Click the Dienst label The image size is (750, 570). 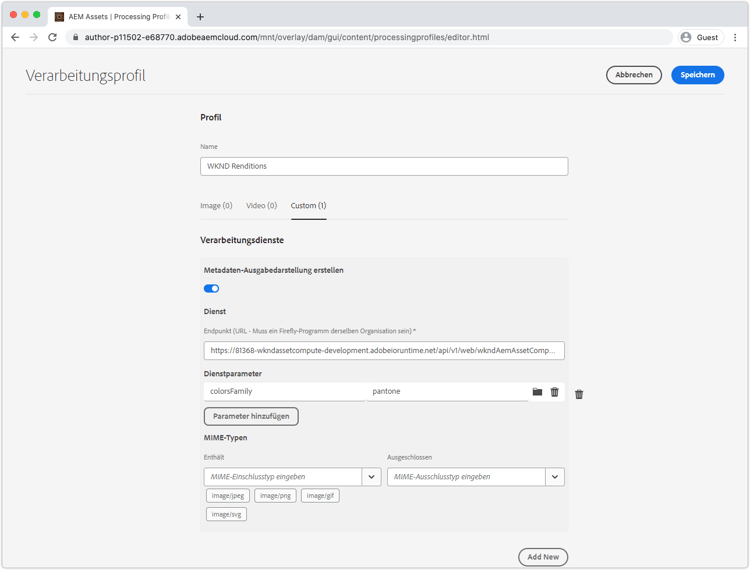(x=215, y=311)
